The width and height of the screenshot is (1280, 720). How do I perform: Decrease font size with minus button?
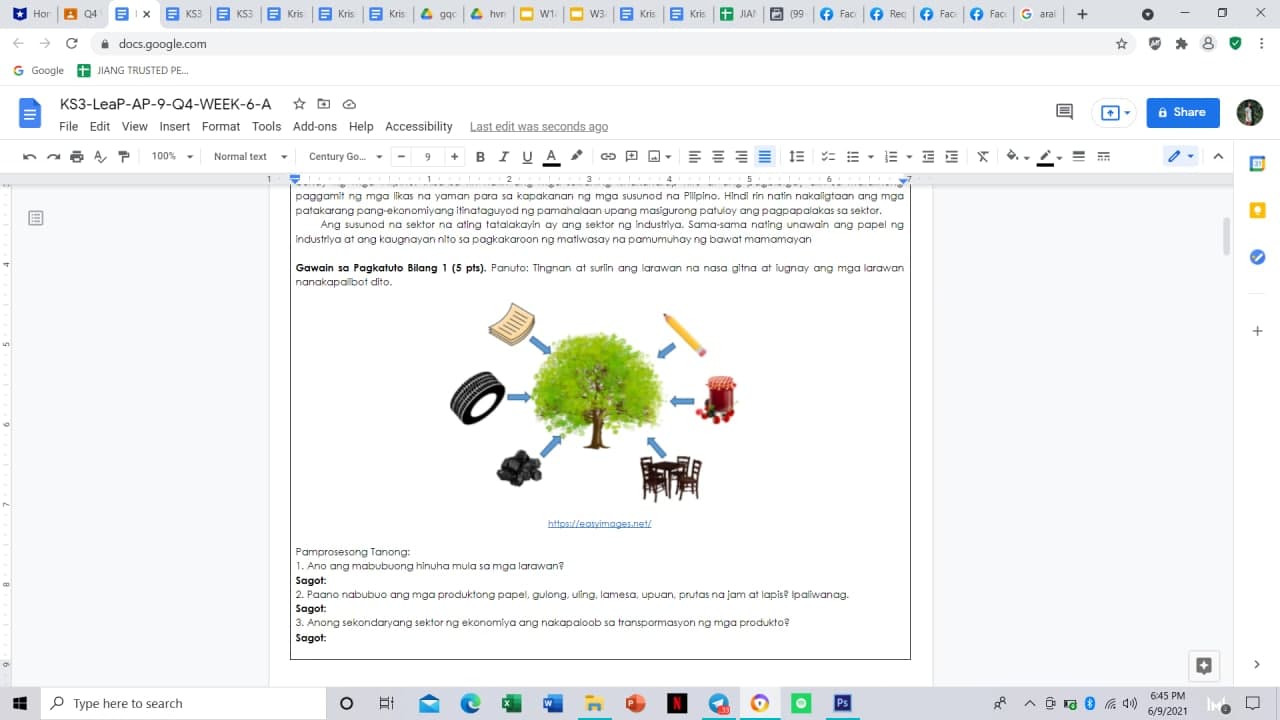coord(401,156)
